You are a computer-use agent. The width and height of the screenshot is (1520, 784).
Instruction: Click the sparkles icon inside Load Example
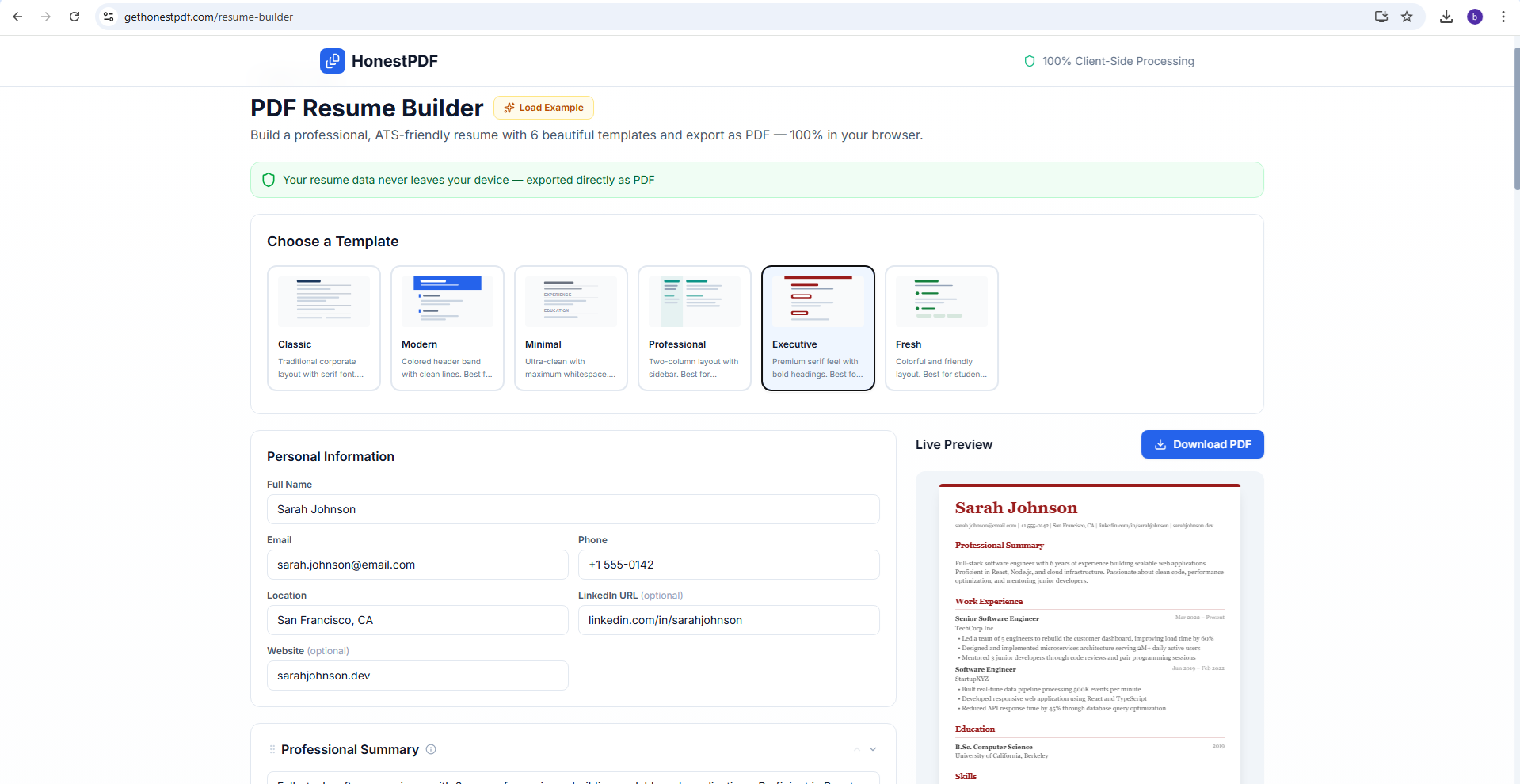coord(510,108)
